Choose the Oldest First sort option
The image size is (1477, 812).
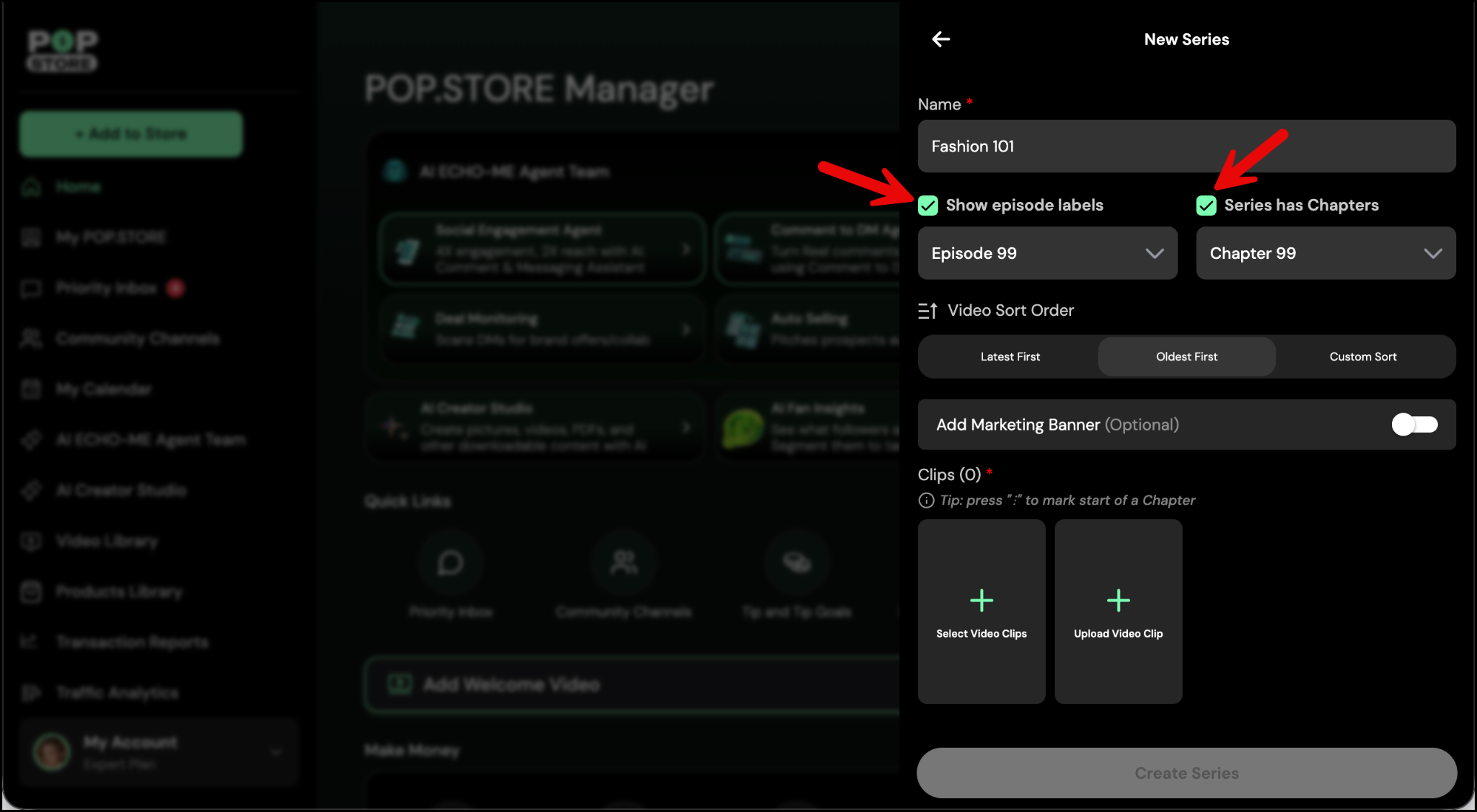point(1186,356)
